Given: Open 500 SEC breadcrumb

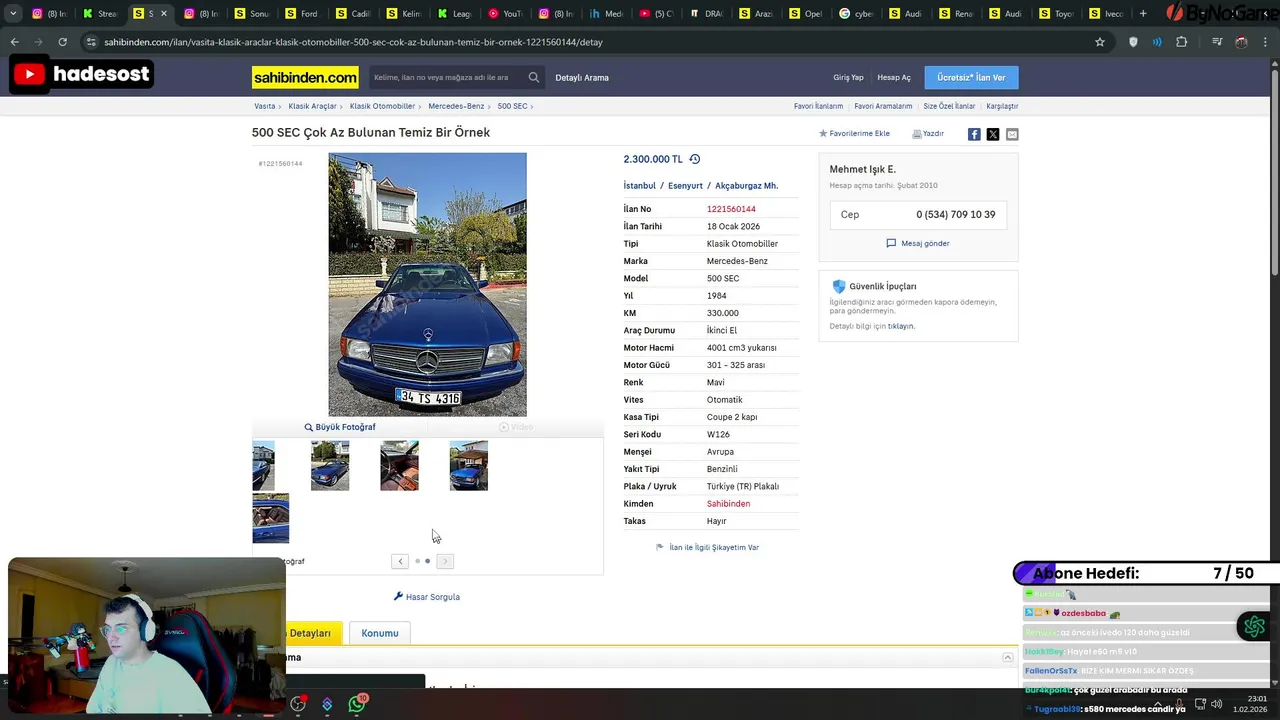Looking at the screenshot, I should [512, 106].
